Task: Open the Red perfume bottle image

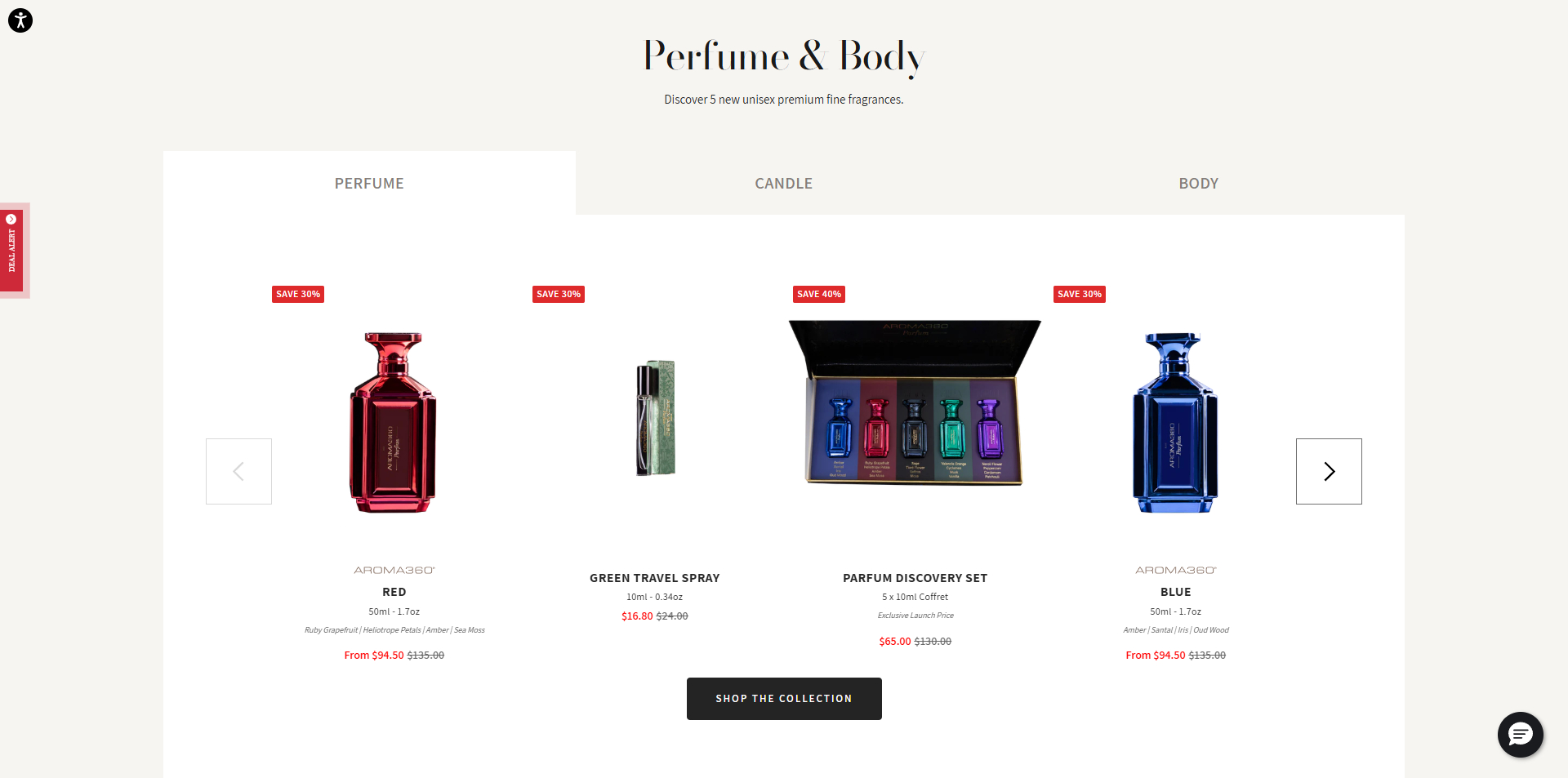Action: tap(394, 422)
